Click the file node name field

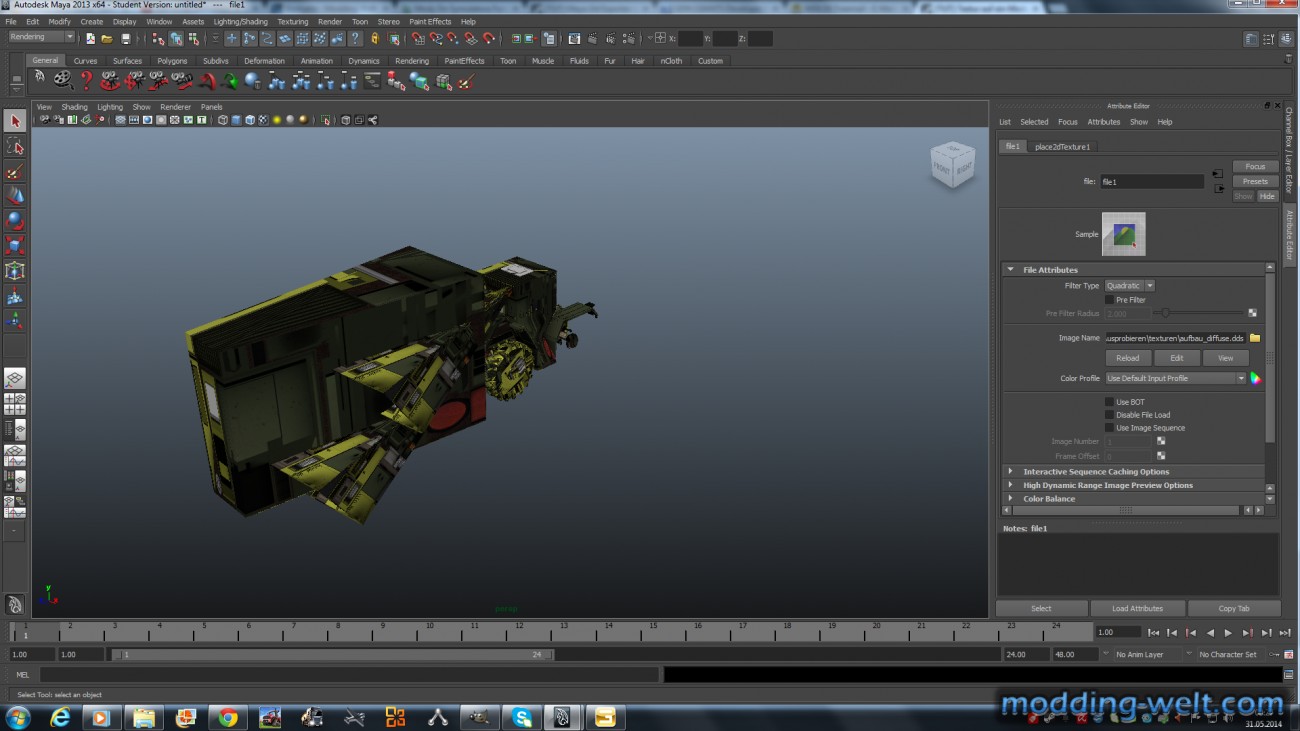coord(1152,182)
